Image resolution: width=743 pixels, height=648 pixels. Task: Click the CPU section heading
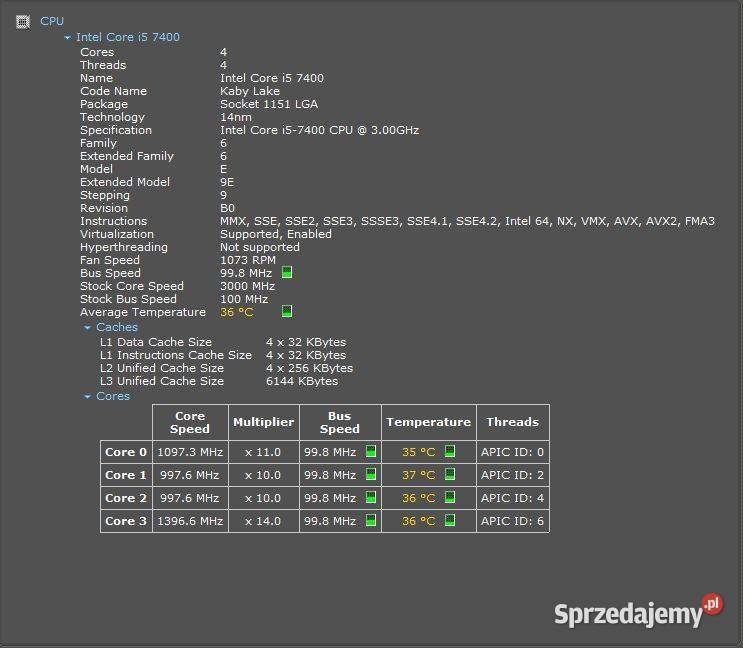coord(52,21)
